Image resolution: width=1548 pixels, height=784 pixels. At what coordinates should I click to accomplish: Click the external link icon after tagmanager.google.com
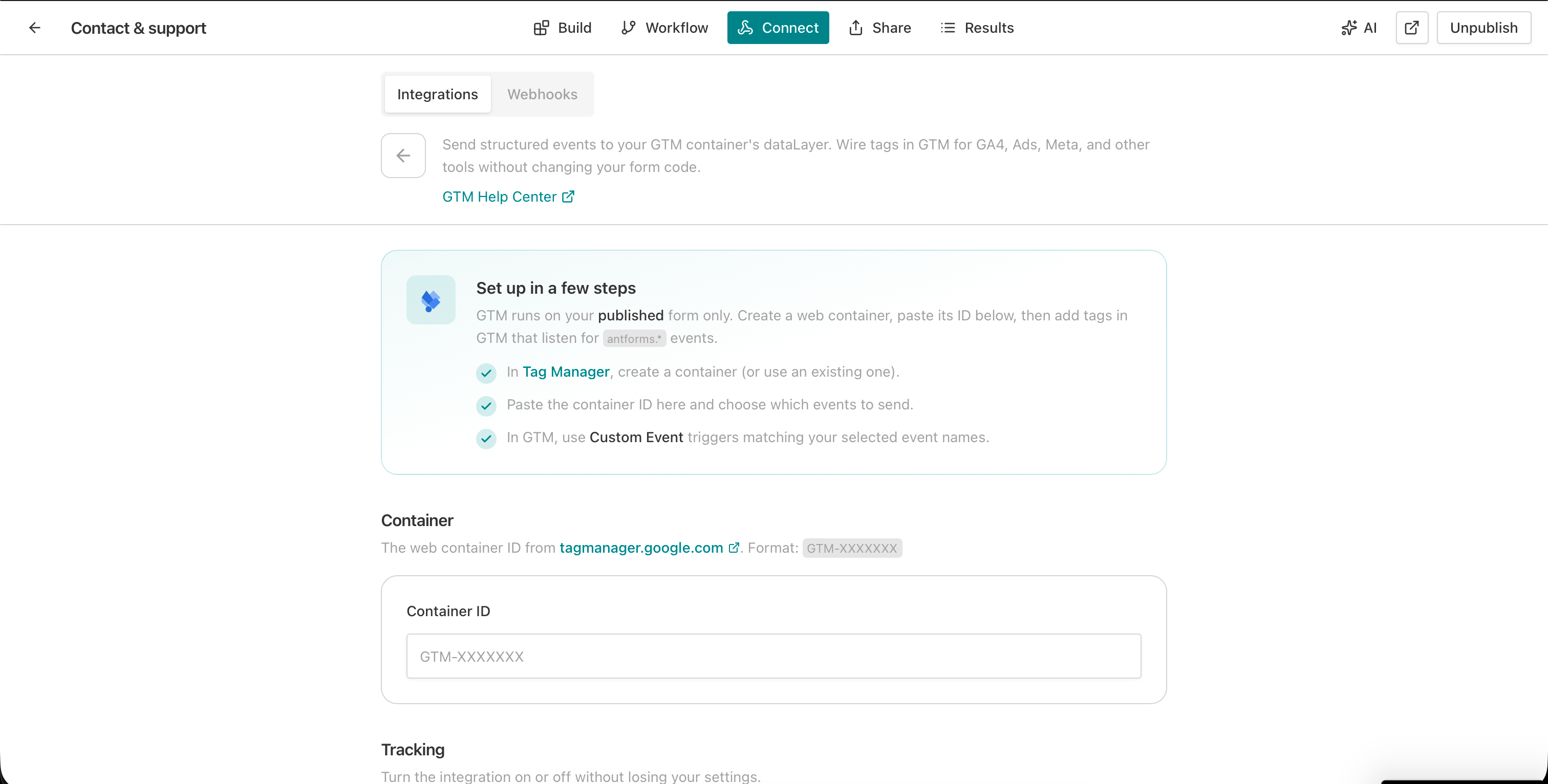point(734,547)
